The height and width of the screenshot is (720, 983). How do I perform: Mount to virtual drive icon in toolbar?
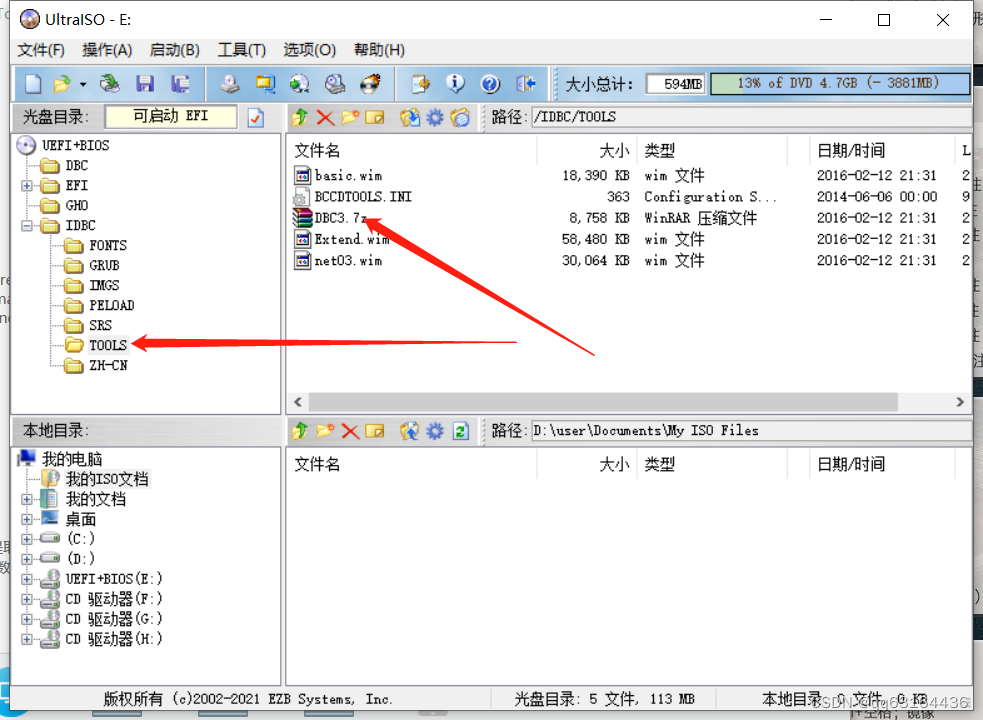pos(335,83)
